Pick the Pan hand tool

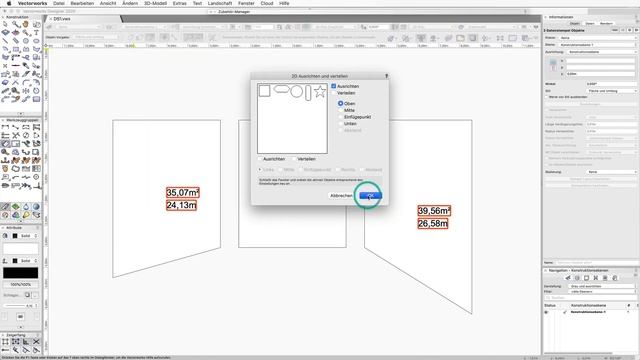tap(26, 24)
